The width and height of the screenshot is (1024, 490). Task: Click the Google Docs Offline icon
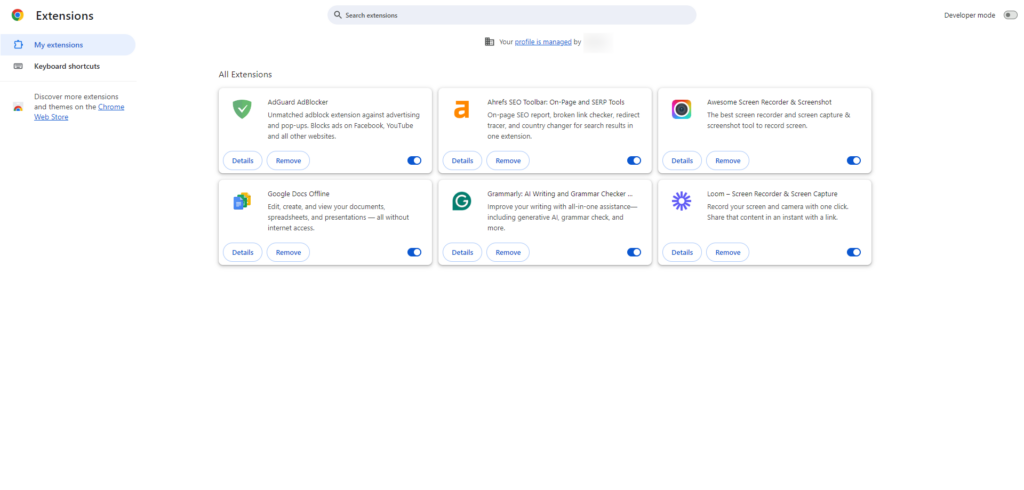pos(242,201)
